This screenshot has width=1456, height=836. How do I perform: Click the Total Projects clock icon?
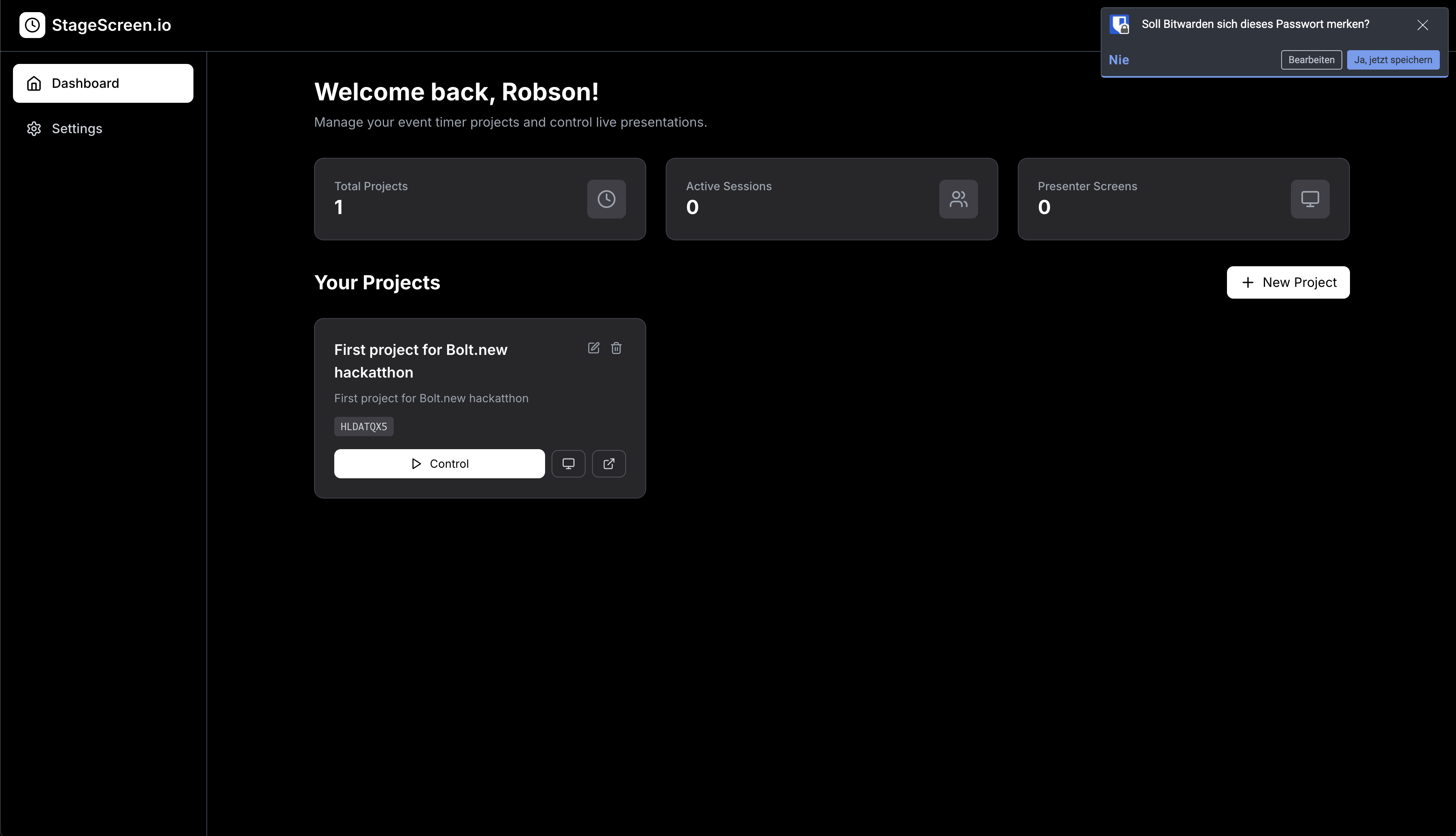click(x=606, y=199)
